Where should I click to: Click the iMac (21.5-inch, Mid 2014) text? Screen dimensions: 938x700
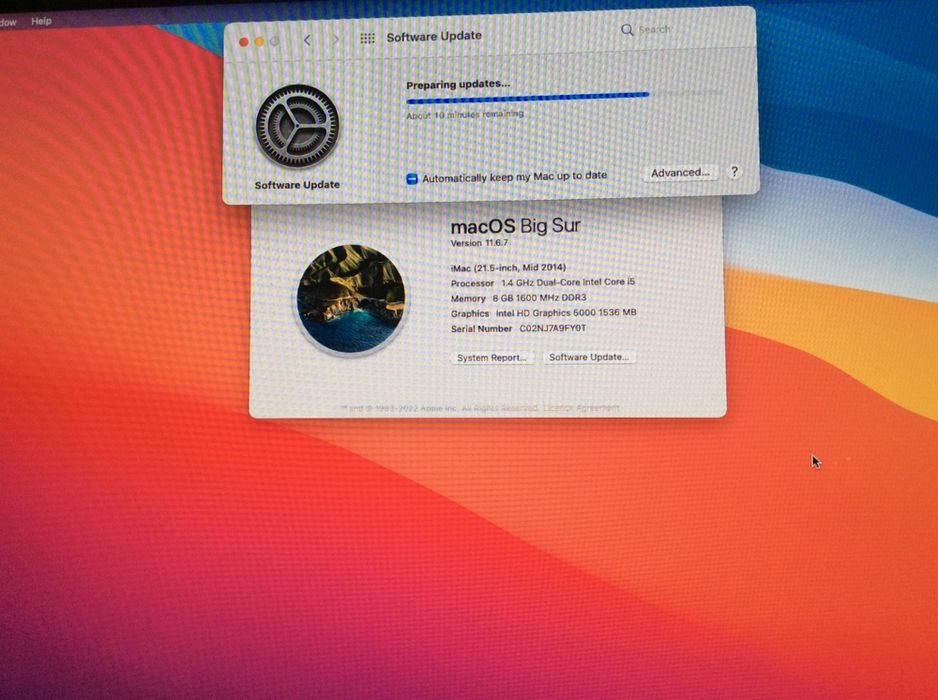tap(508, 267)
